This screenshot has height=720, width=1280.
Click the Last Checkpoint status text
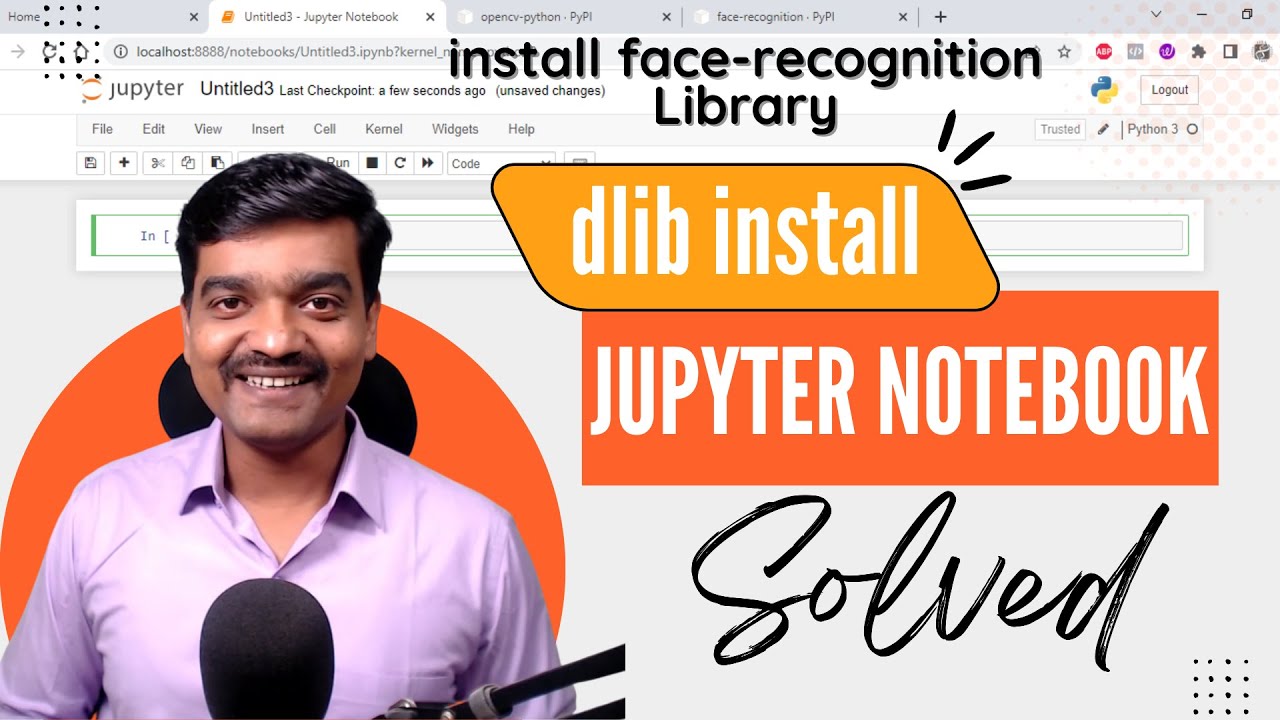tap(383, 91)
